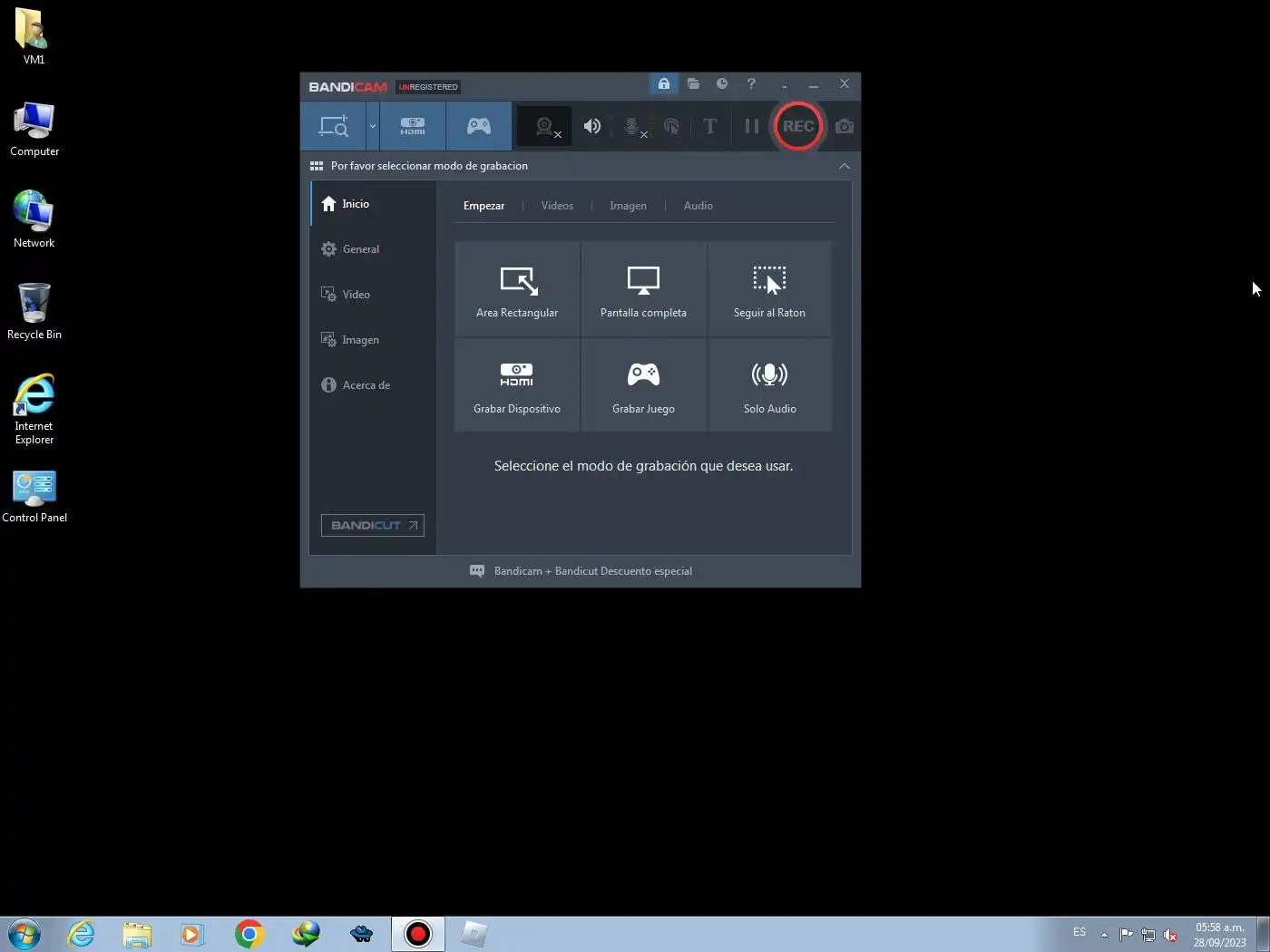This screenshot has width=1270, height=952.
Task: Start recording with the REC button
Action: (798, 126)
